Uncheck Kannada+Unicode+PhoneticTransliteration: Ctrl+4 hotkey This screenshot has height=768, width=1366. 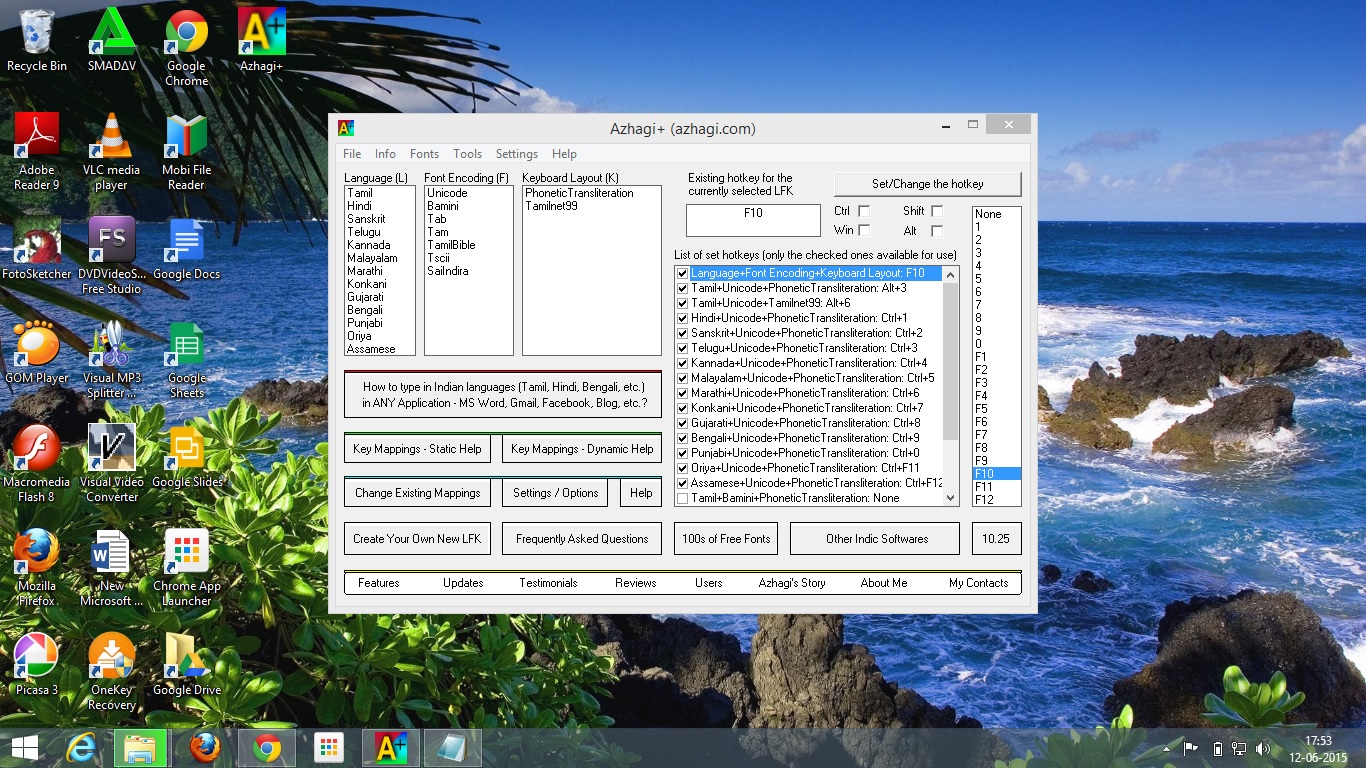[682, 363]
